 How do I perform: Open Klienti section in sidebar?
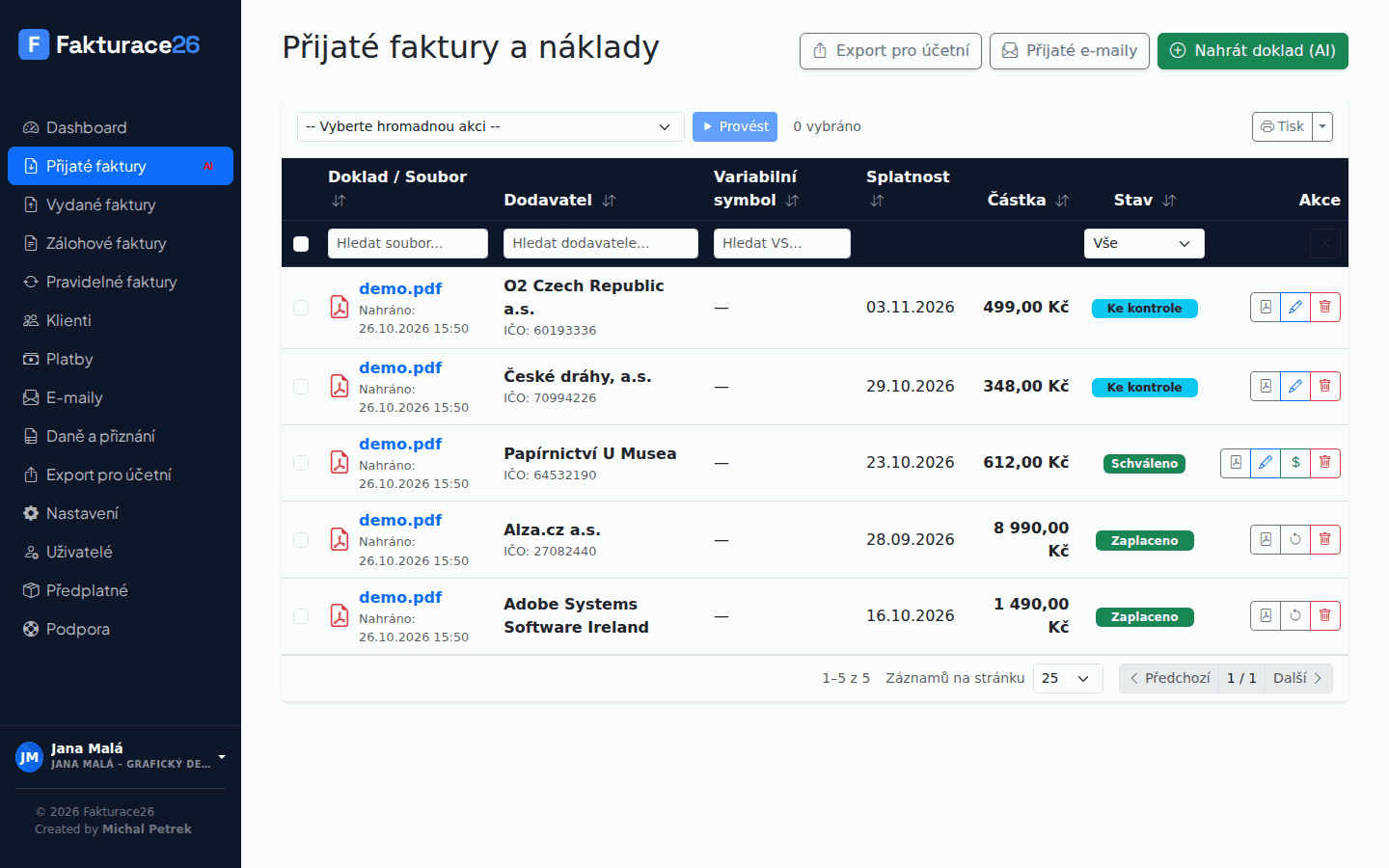click(x=121, y=320)
